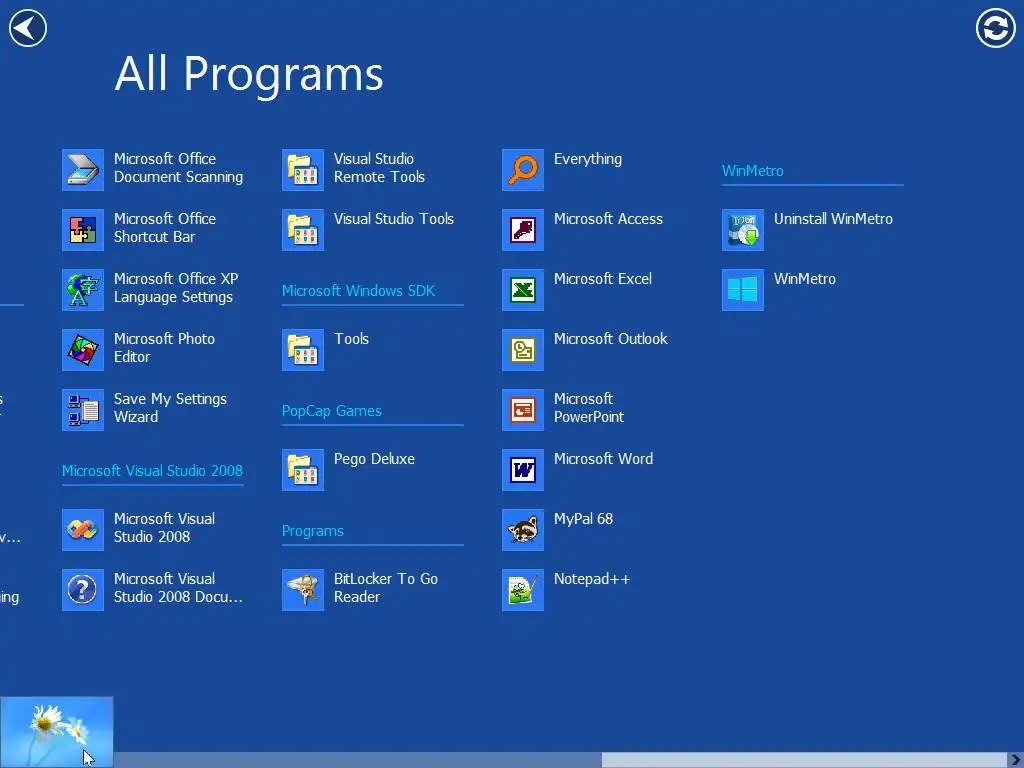Select Microsoft Windows SDK group header
The width and height of the screenshot is (1024, 768).
click(359, 291)
